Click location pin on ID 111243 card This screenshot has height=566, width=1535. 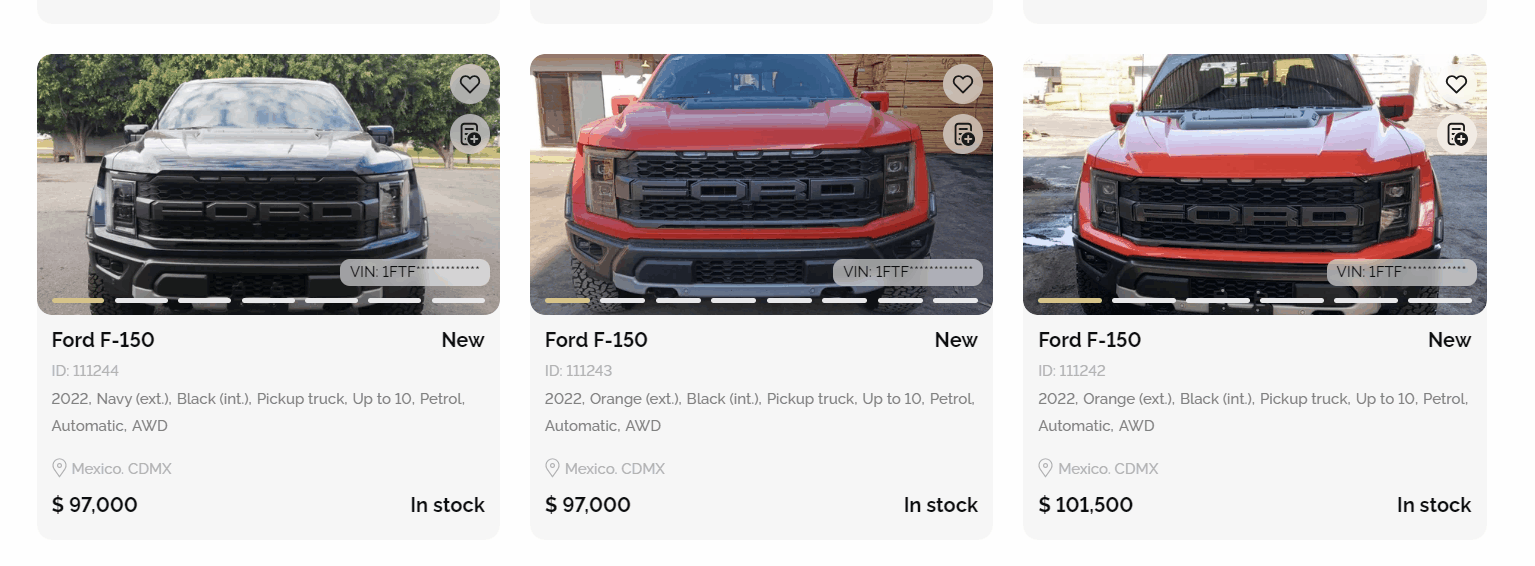coord(552,468)
